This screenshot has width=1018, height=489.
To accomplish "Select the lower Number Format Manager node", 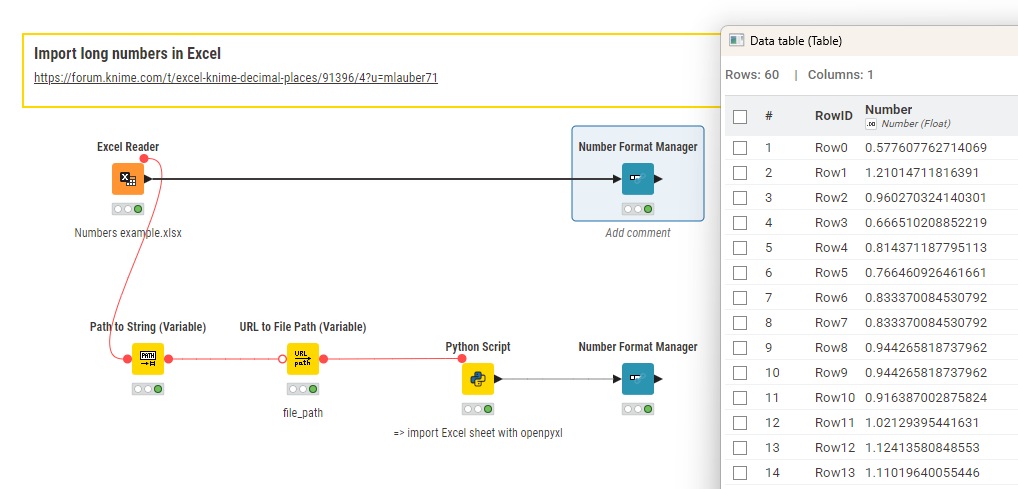I will tap(637, 379).
